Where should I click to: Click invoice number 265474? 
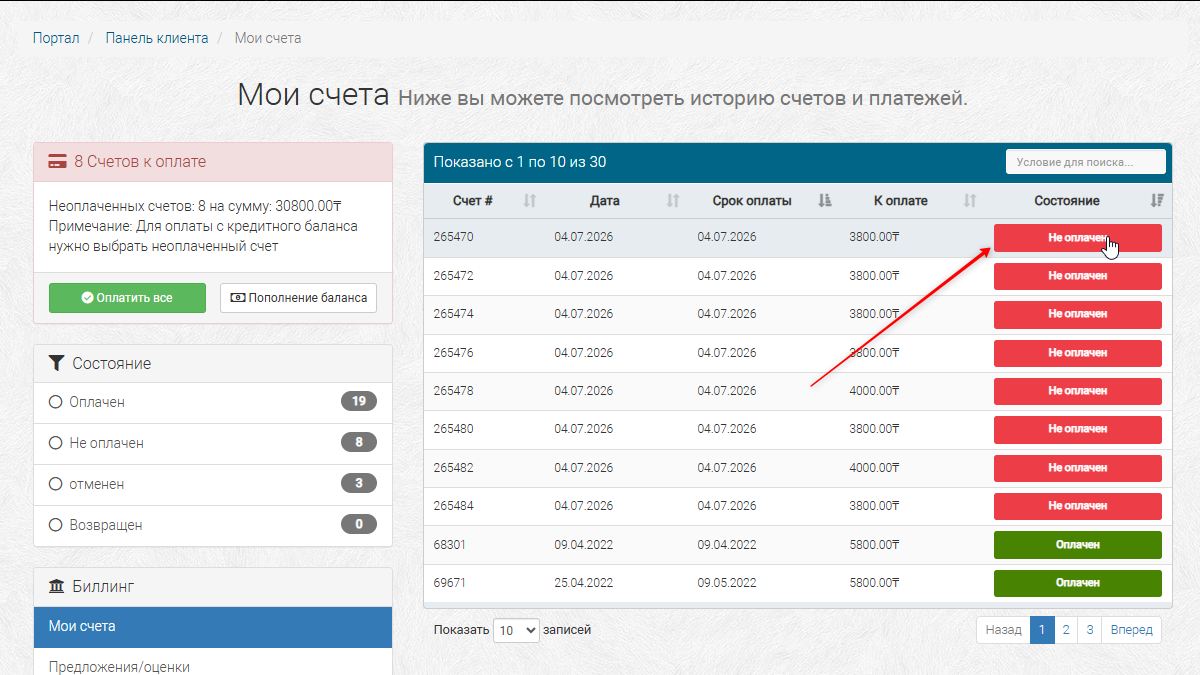click(454, 314)
